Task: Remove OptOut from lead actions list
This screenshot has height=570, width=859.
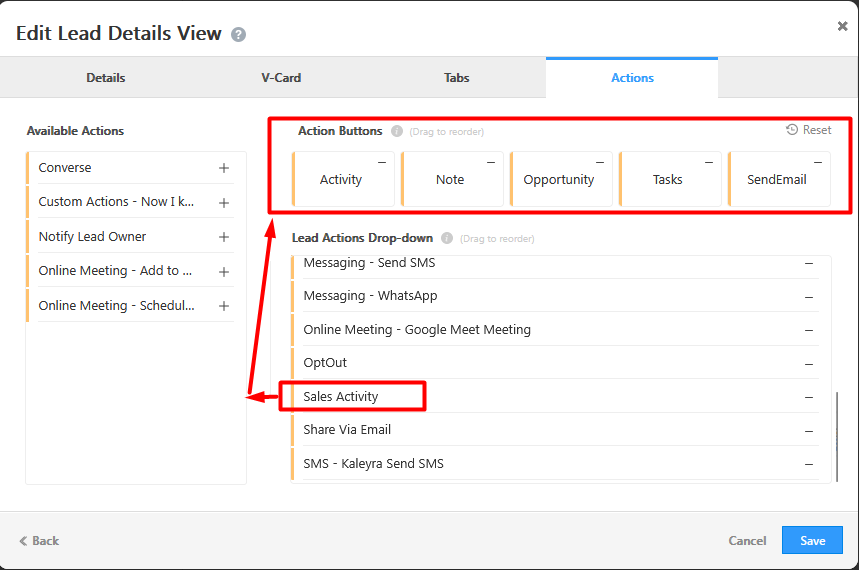Action: (808, 363)
